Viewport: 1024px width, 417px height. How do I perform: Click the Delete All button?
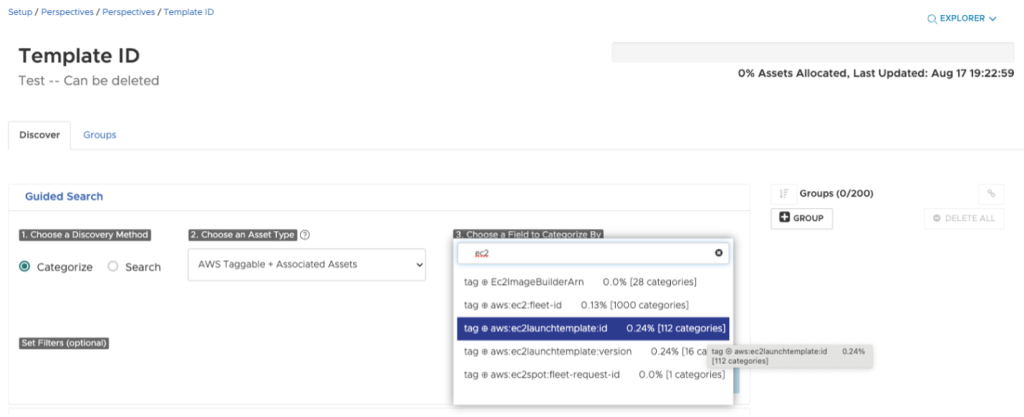(x=963, y=218)
